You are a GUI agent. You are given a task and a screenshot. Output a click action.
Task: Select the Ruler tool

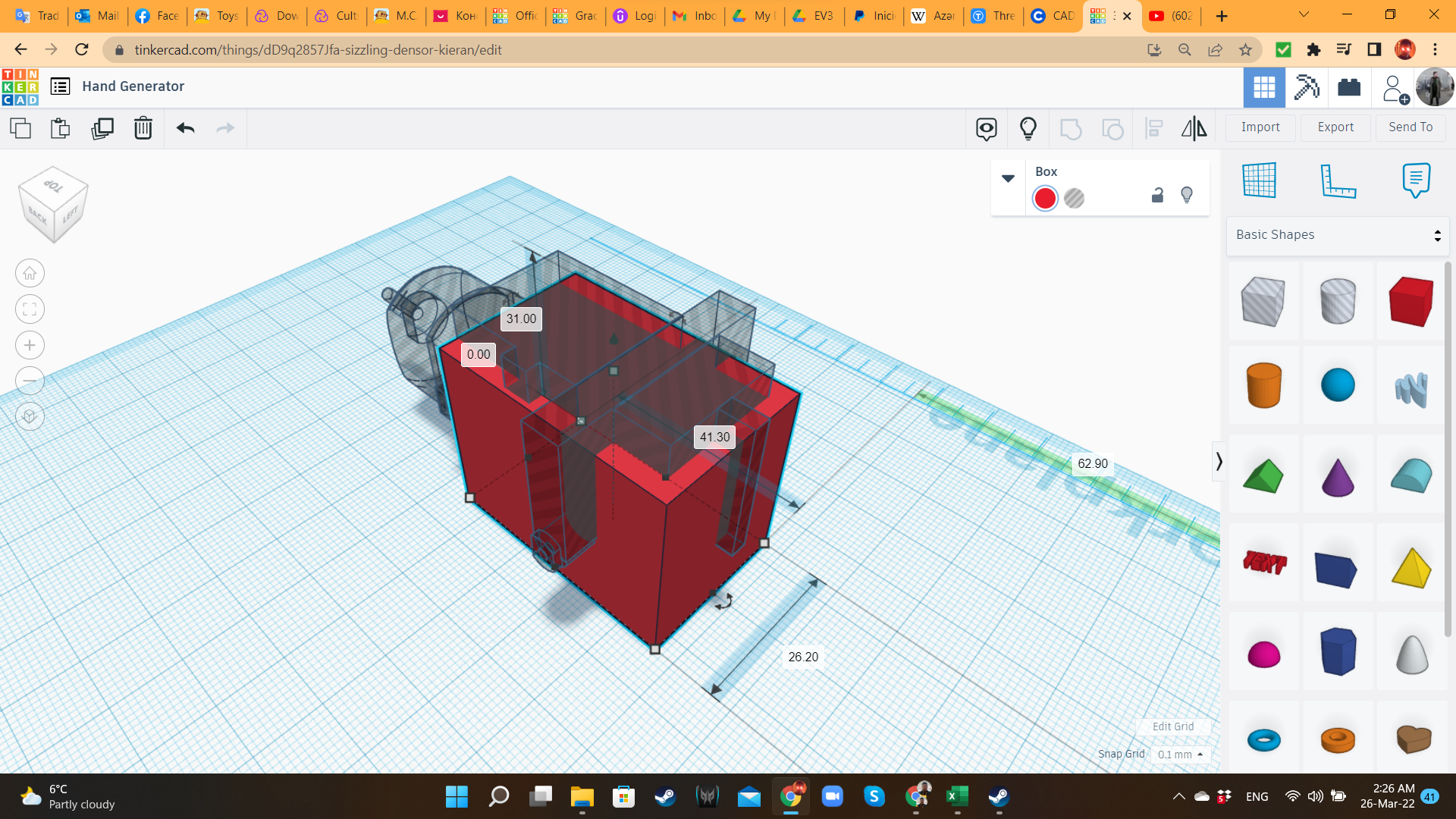tap(1338, 180)
